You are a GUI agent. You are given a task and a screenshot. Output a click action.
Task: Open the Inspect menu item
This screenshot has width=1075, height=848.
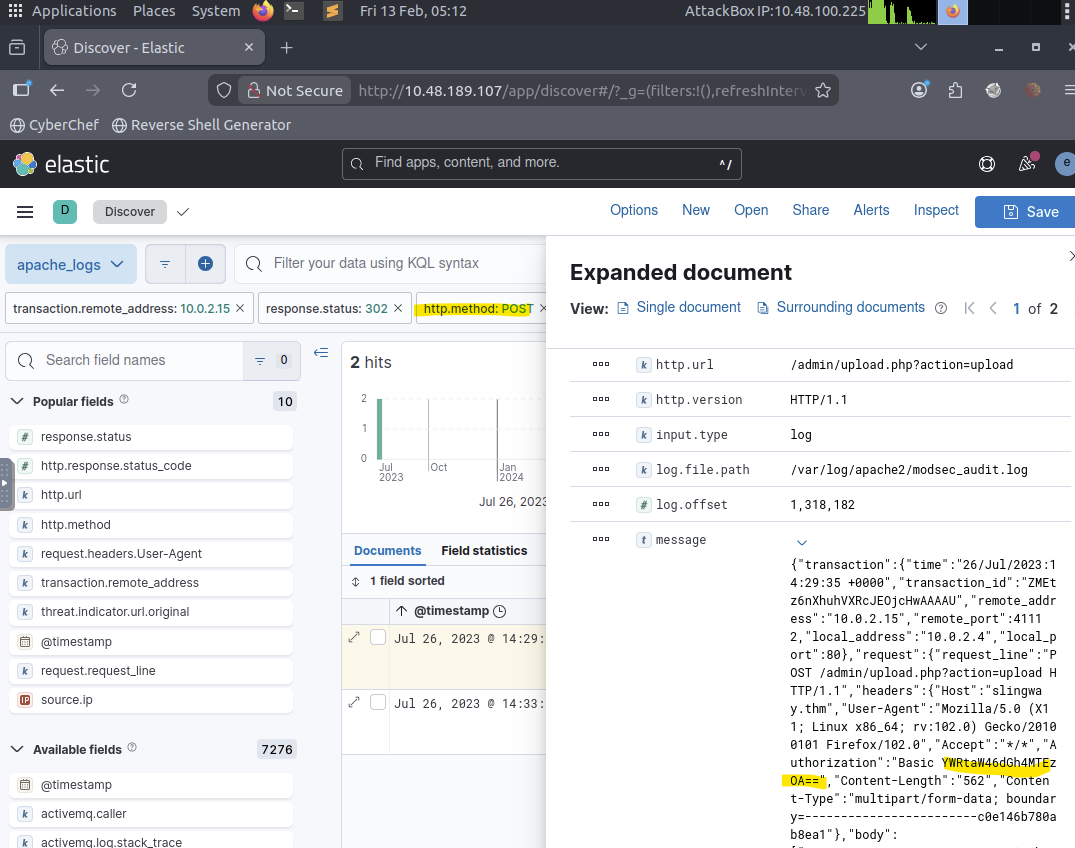click(x=936, y=210)
